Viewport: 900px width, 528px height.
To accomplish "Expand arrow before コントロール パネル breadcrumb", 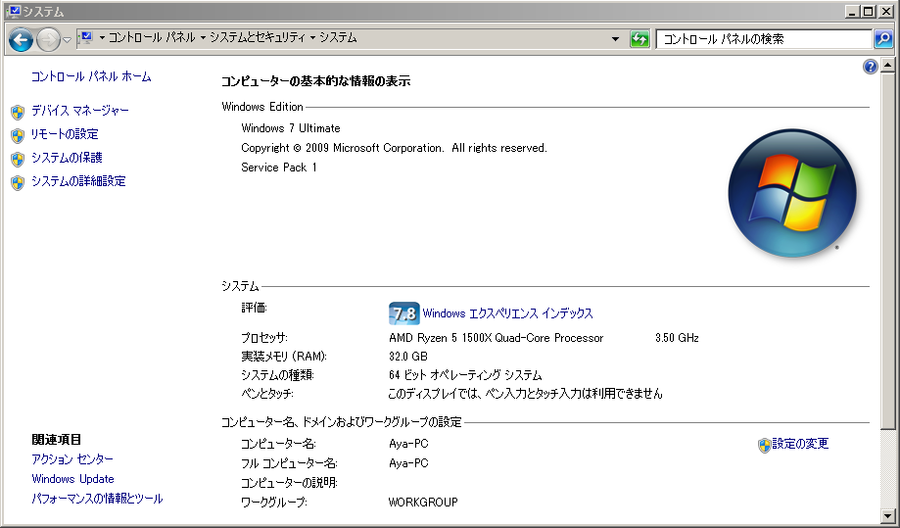I will 102,38.
